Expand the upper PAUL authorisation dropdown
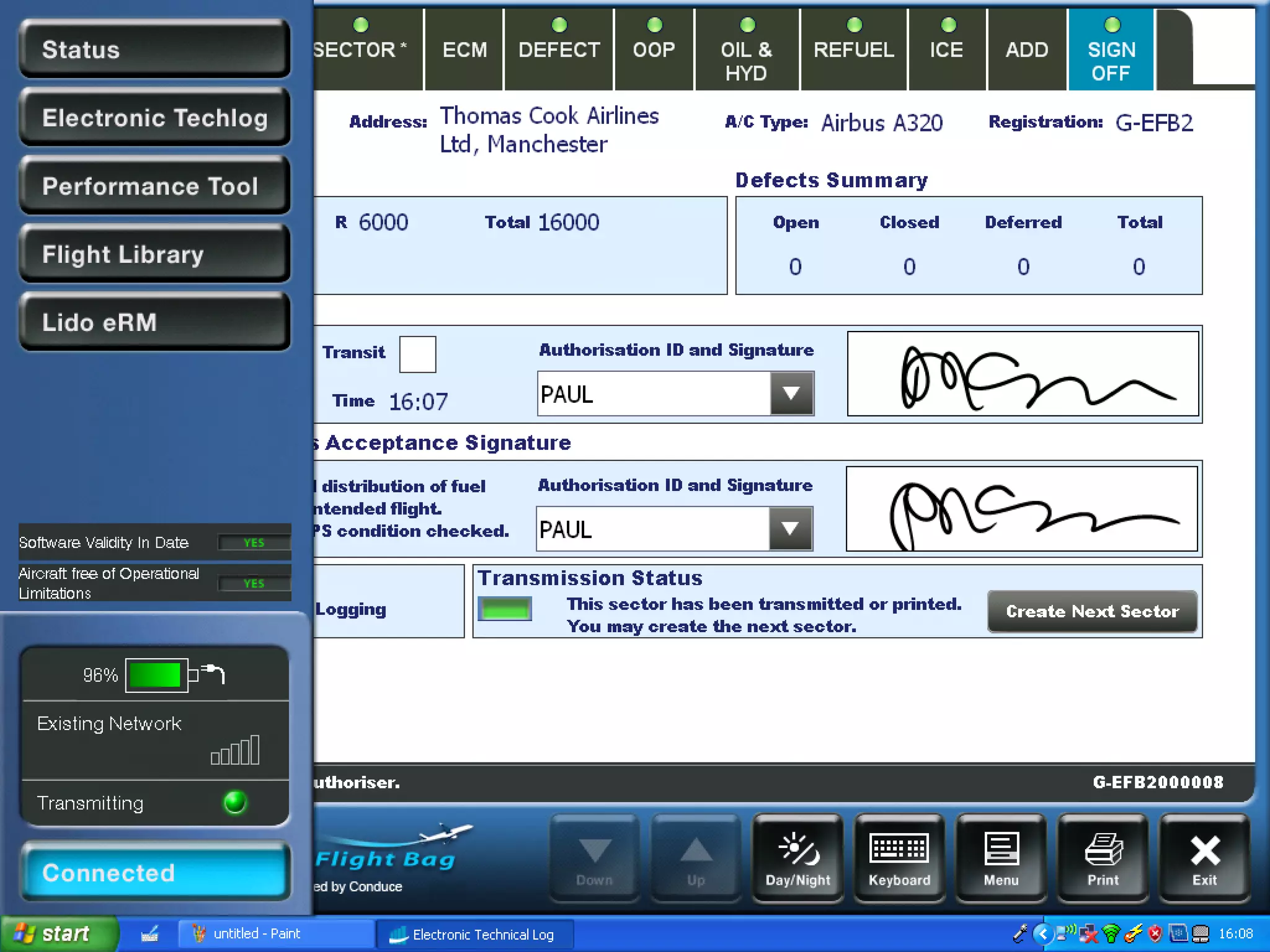Viewport: 1270px width, 952px height. pos(791,394)
